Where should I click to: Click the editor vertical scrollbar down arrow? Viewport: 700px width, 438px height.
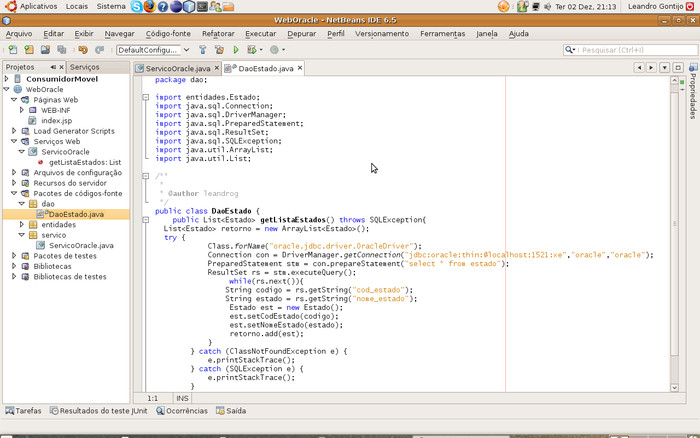coord(674,388)
